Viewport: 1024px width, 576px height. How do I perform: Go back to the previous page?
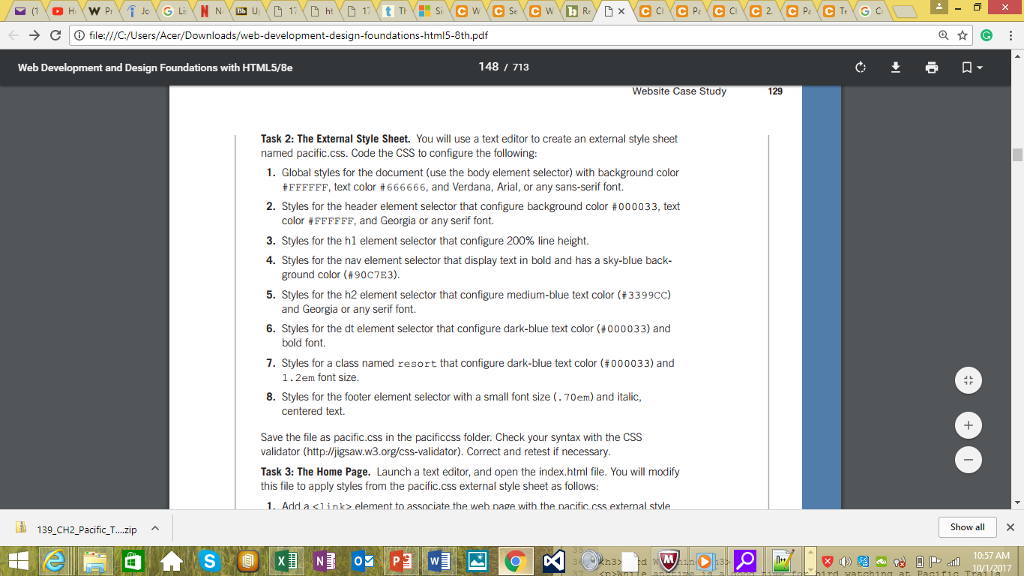(14, 35)
